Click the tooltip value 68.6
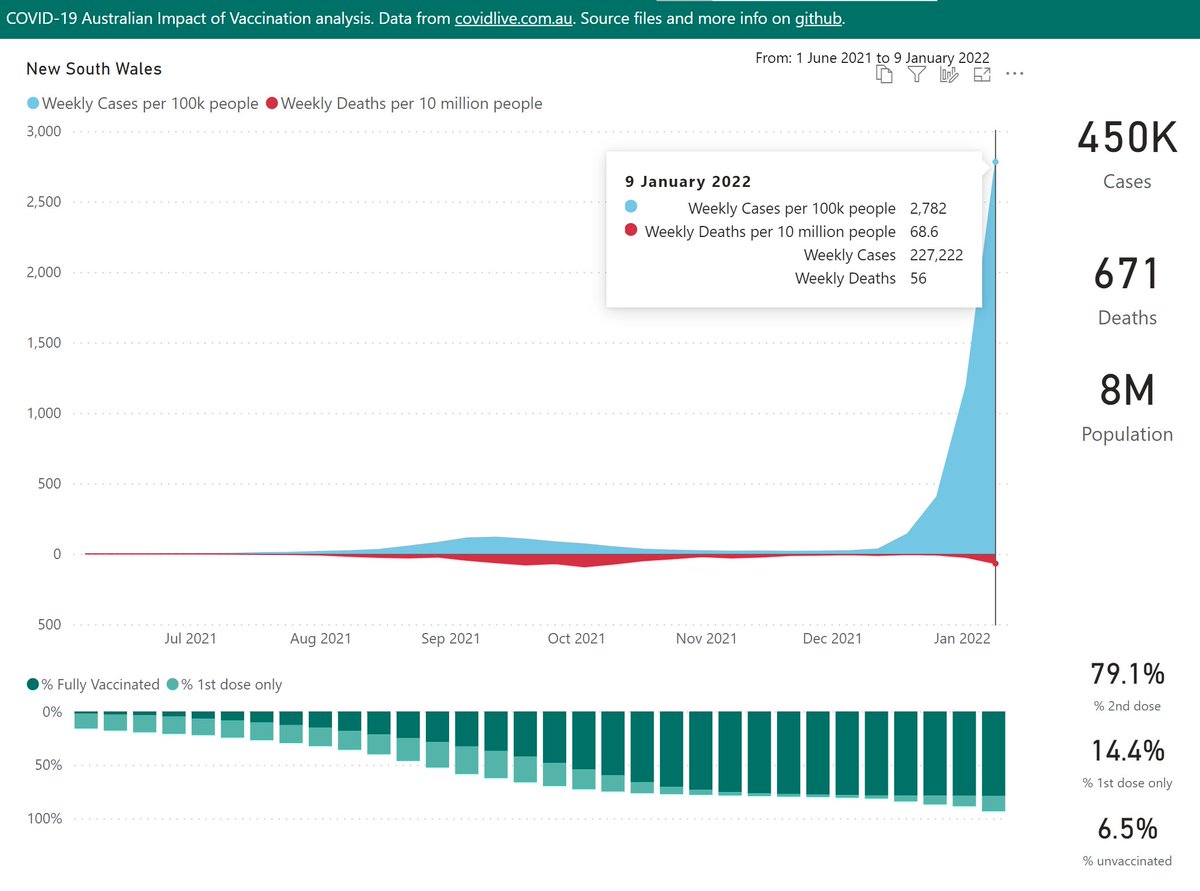Image resolution: width=1200 pixels, height=891 pixels. 923,232
